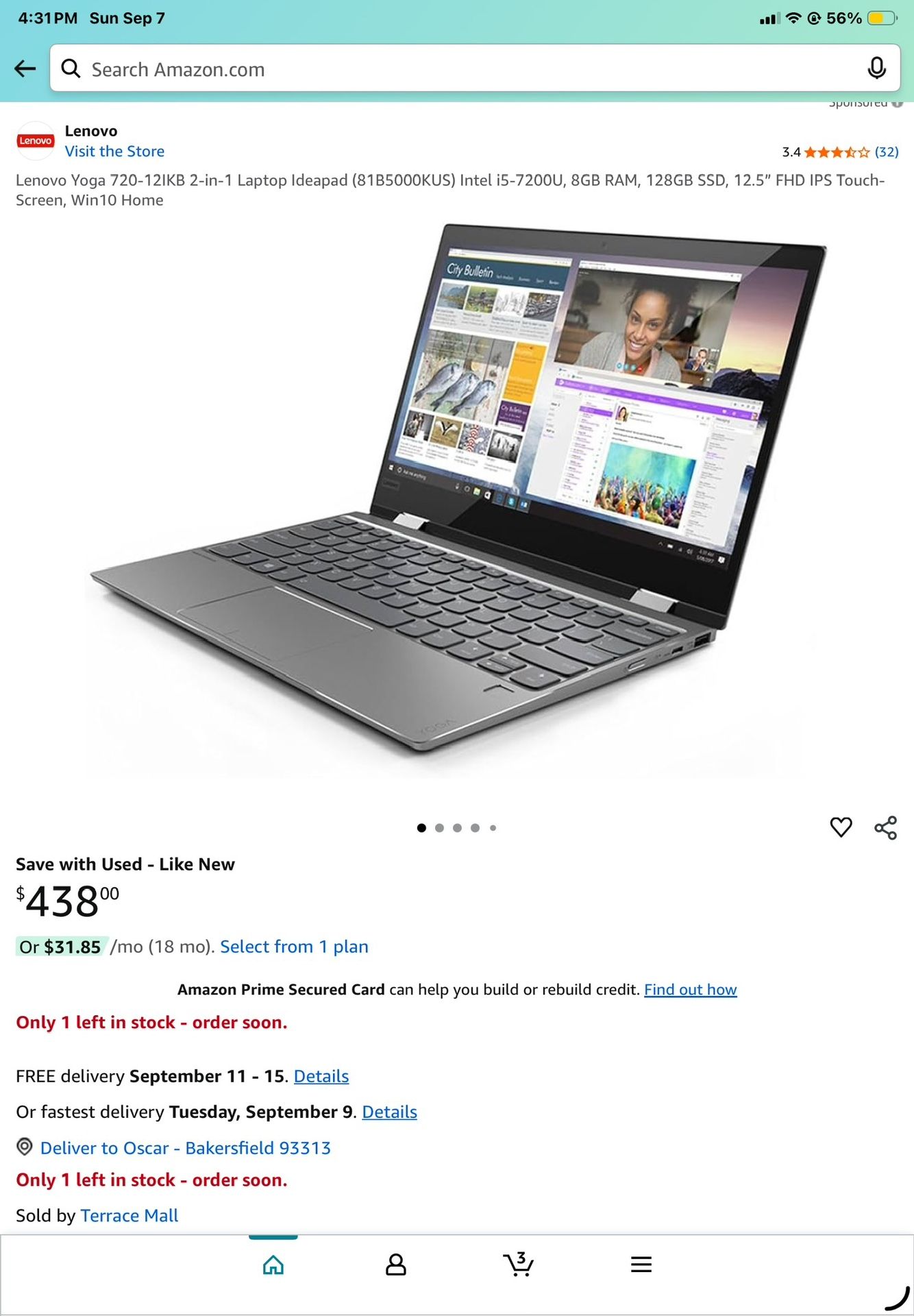
Task: Tap the search magnifier icon
Action: [71, 69]
